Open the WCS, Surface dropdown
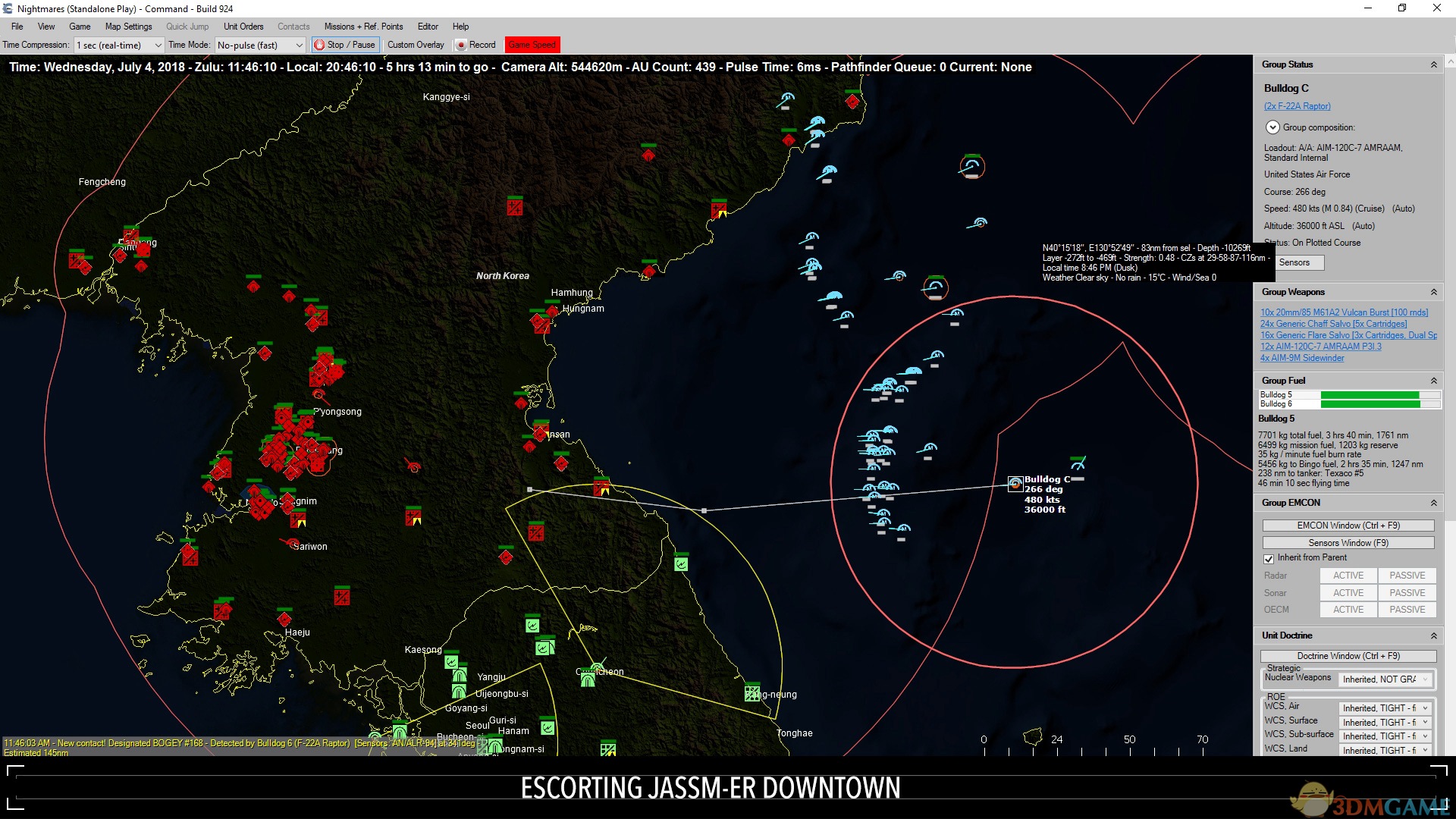Viewport: 1456px width, 819px height. click(x=1385, y=723)
